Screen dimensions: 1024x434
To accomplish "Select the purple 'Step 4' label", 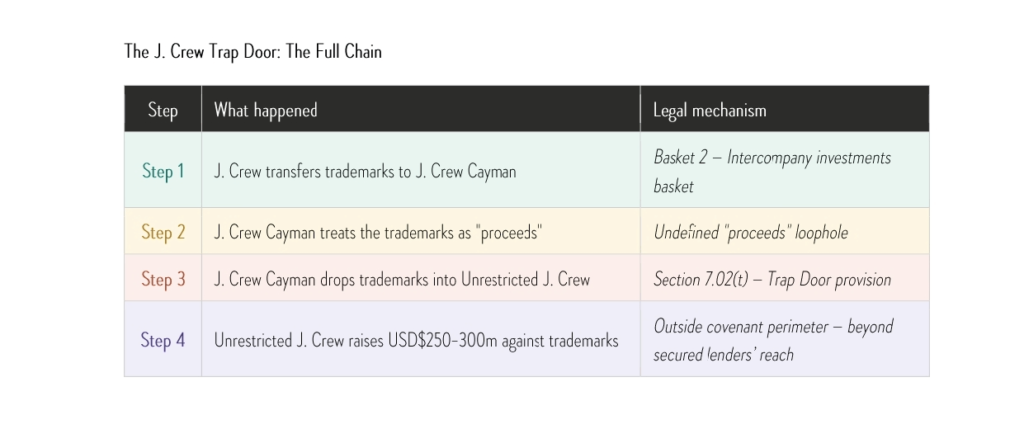I will 163,340.
